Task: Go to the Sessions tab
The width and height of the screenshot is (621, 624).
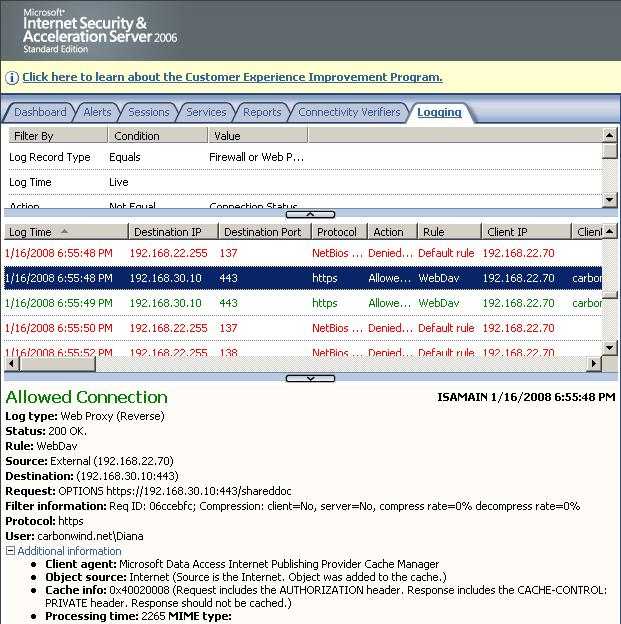Action: point(149,112)
